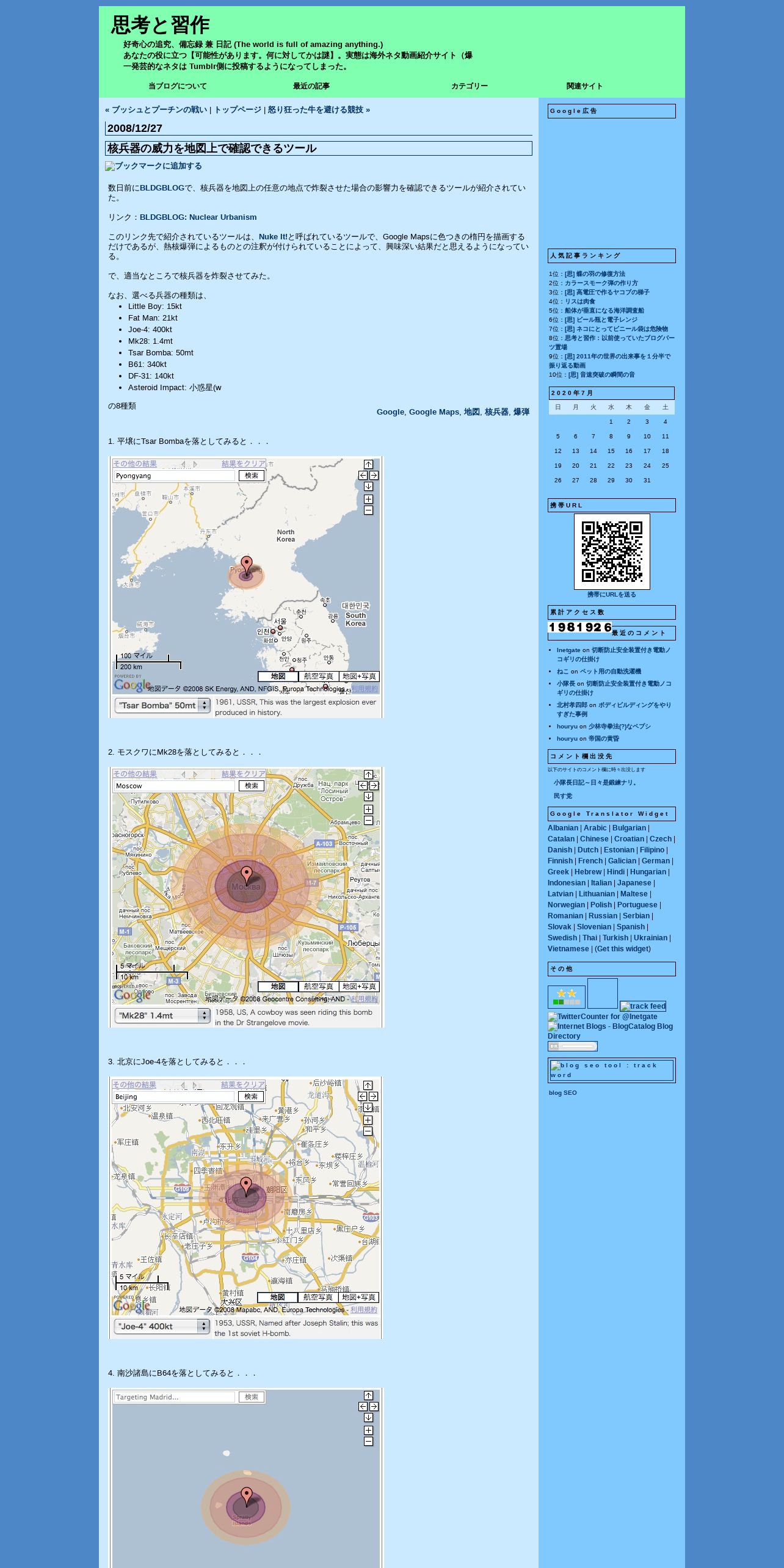This screenshot has width=784, height=1568.
Task: Open the two-star rating badge
Action: click(567, 996)
